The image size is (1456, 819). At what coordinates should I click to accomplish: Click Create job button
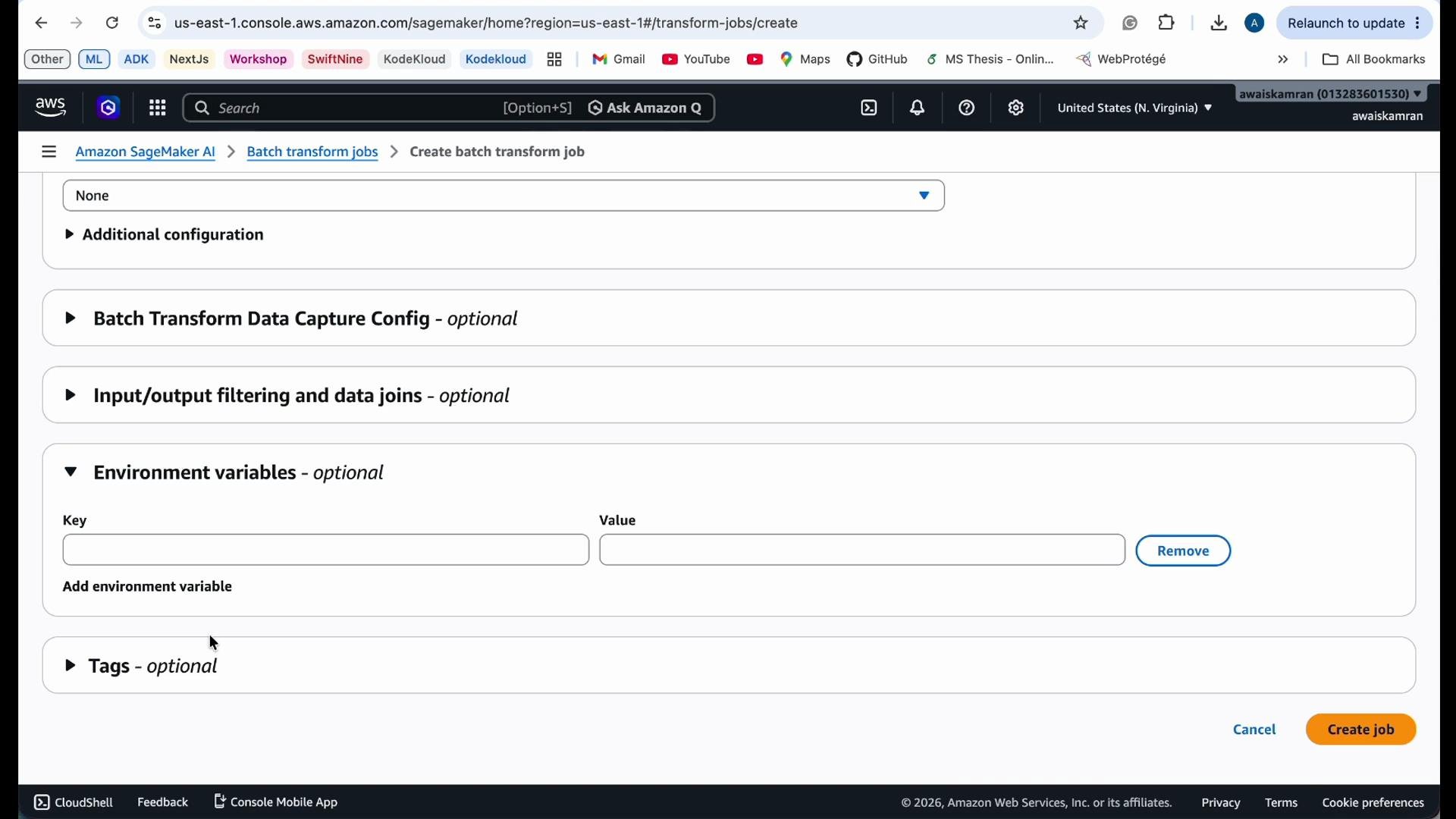click(1361, 731)
